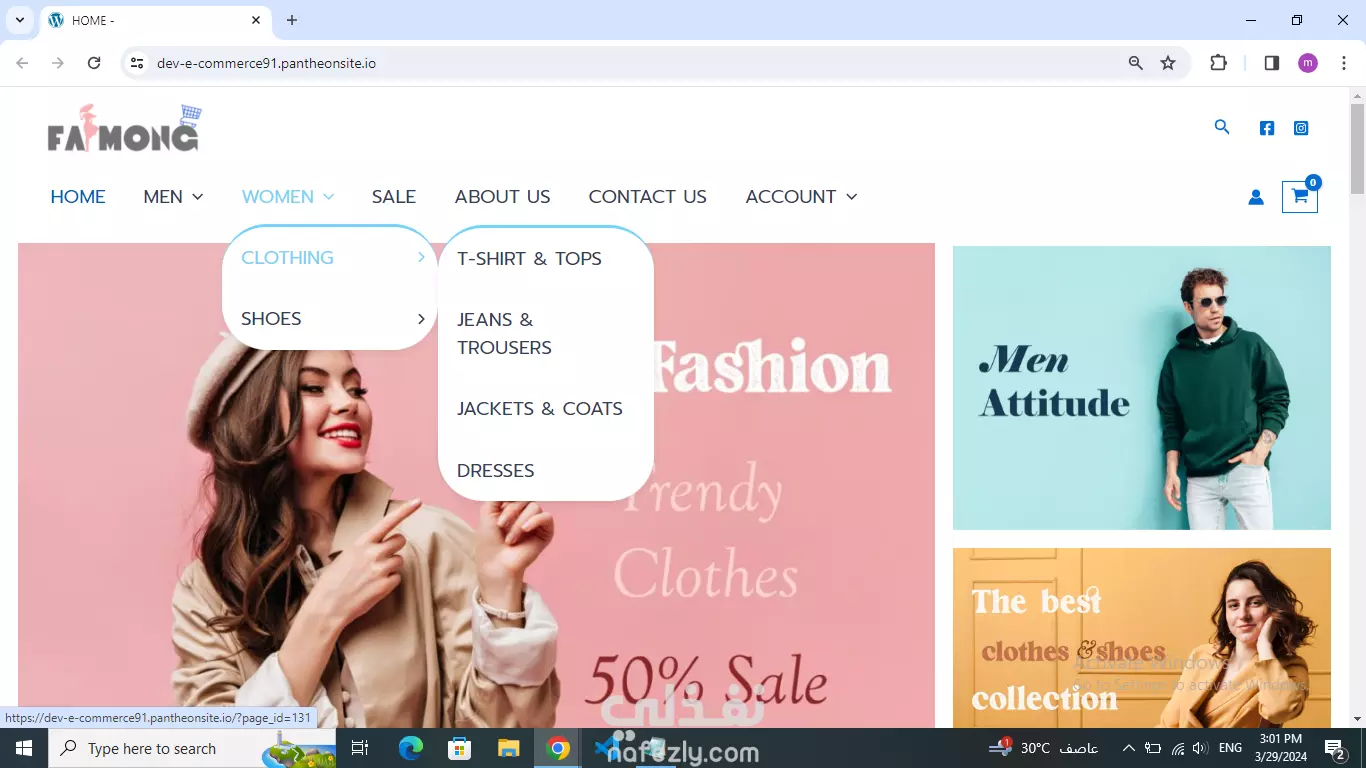Open Chrome profile avatar

click(x=1308, y=63)
